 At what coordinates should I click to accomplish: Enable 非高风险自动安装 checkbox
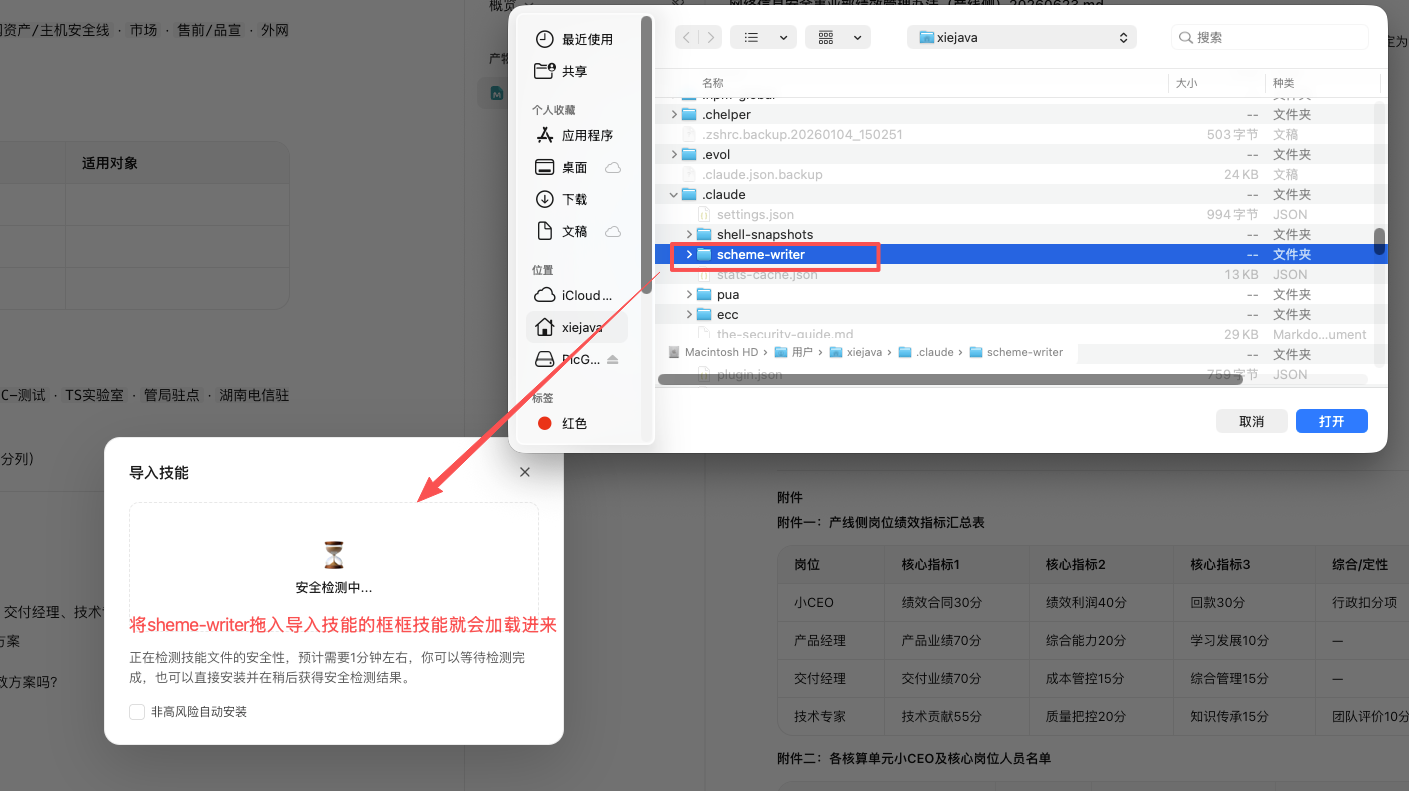pyautogui.click(x=137, y=712)
